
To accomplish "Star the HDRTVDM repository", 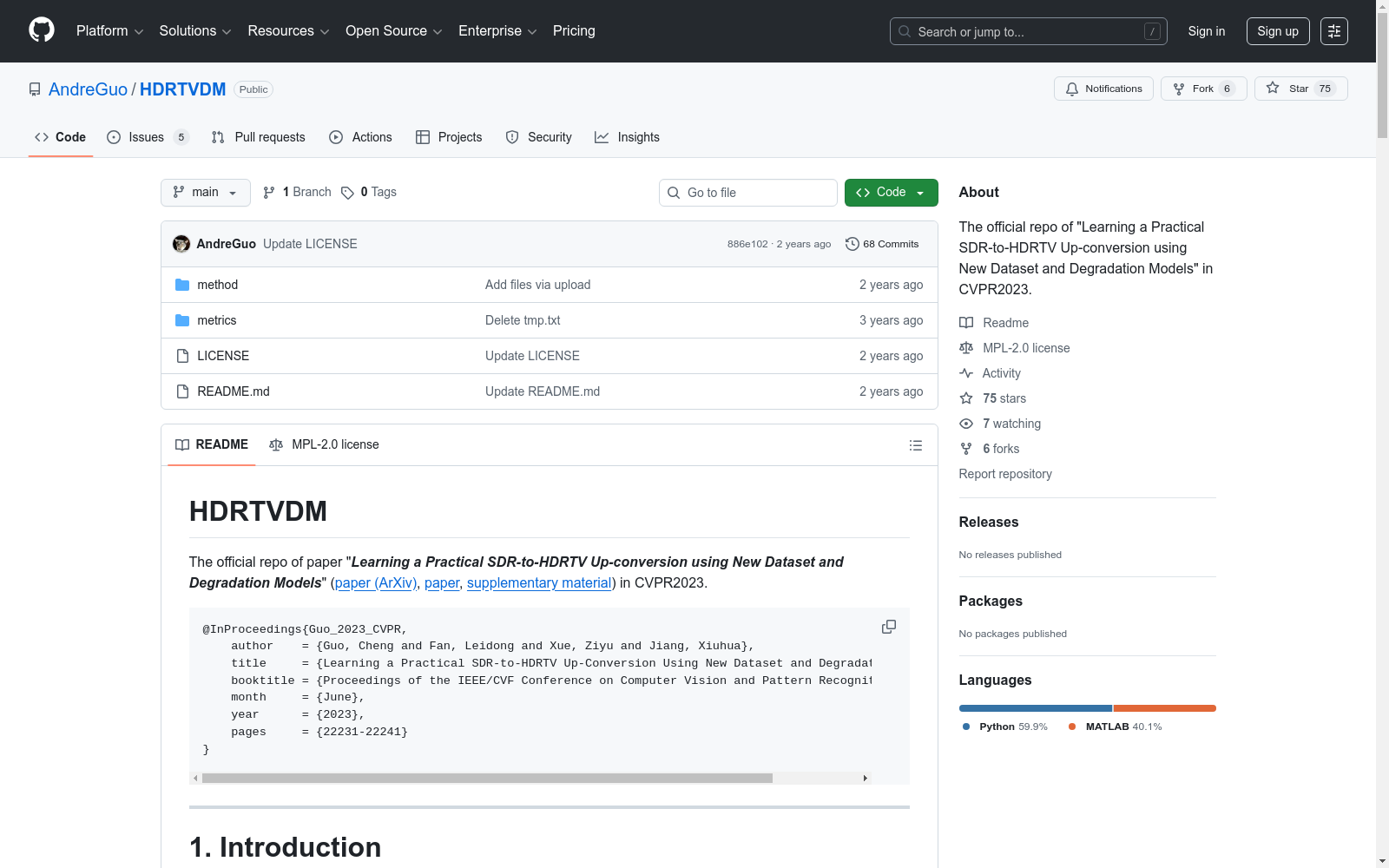I will pos(1300,89).
